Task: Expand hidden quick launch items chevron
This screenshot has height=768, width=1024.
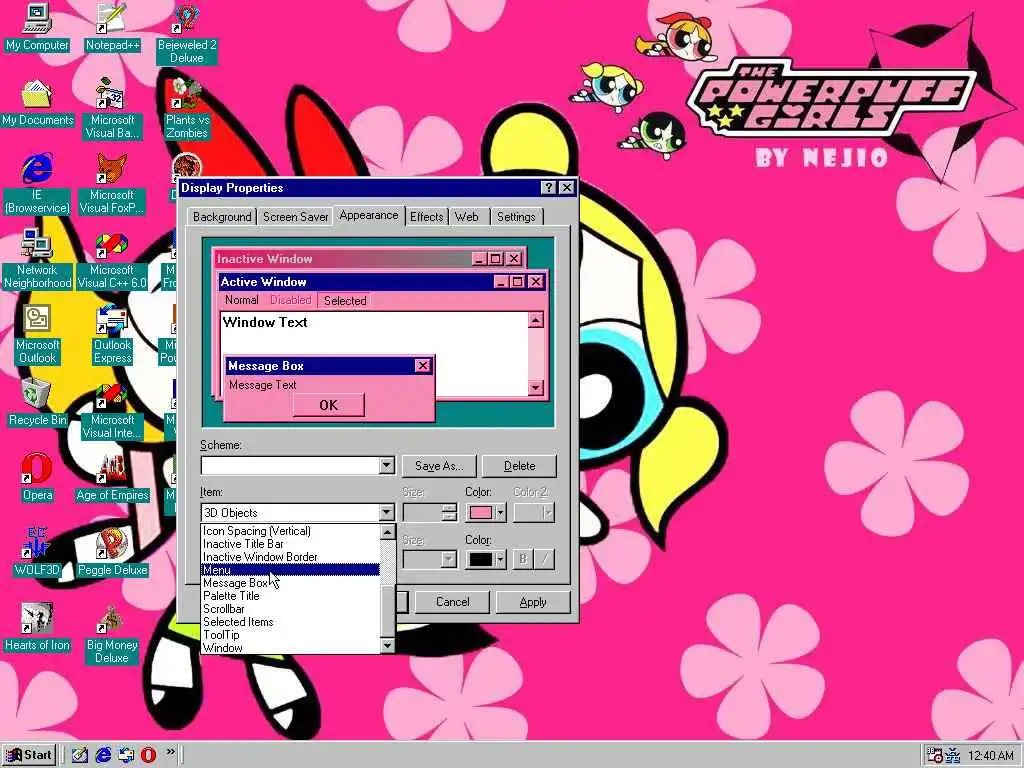Action: 170,752
